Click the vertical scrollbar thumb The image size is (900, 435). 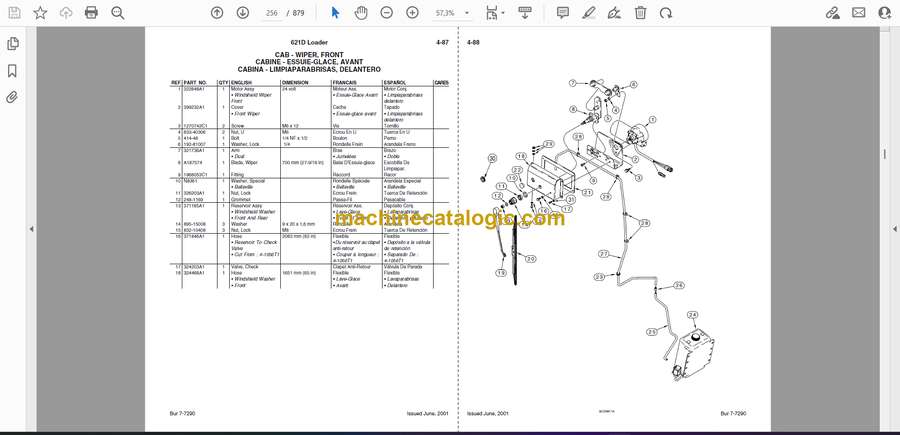pyautogui.click(x=884, y=154)
